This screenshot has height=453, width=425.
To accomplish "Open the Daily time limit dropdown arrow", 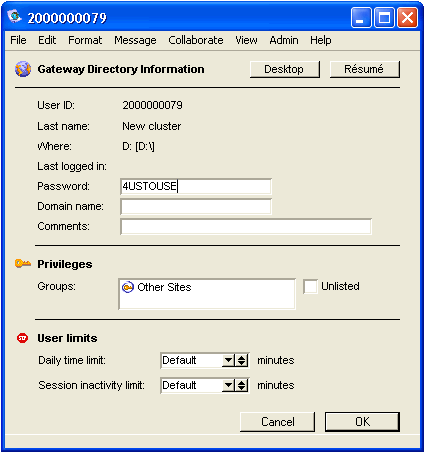I will tap(228, 360).
